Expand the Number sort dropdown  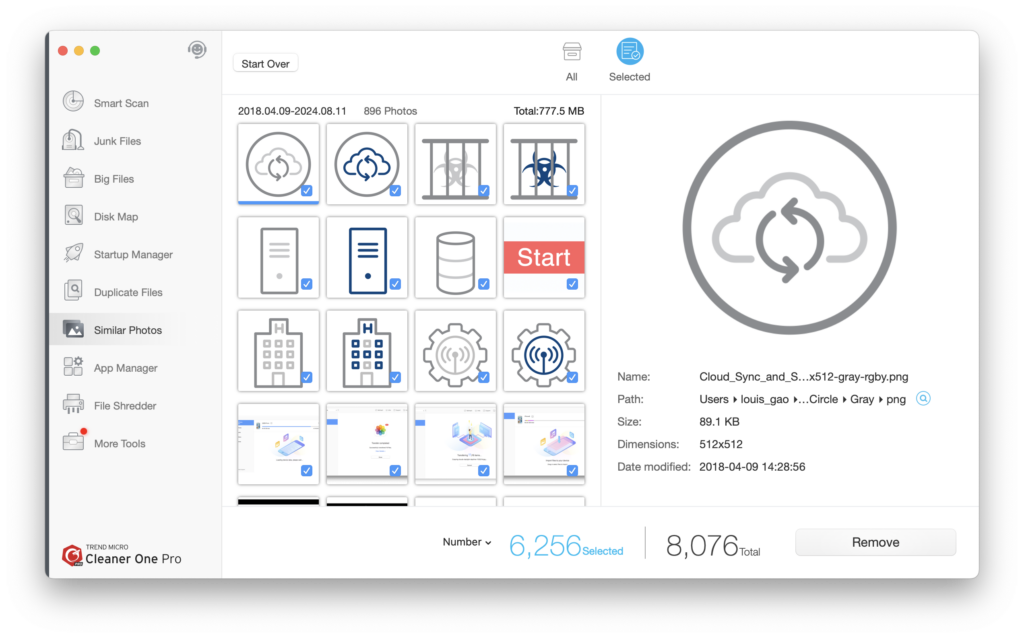[467, 542]
